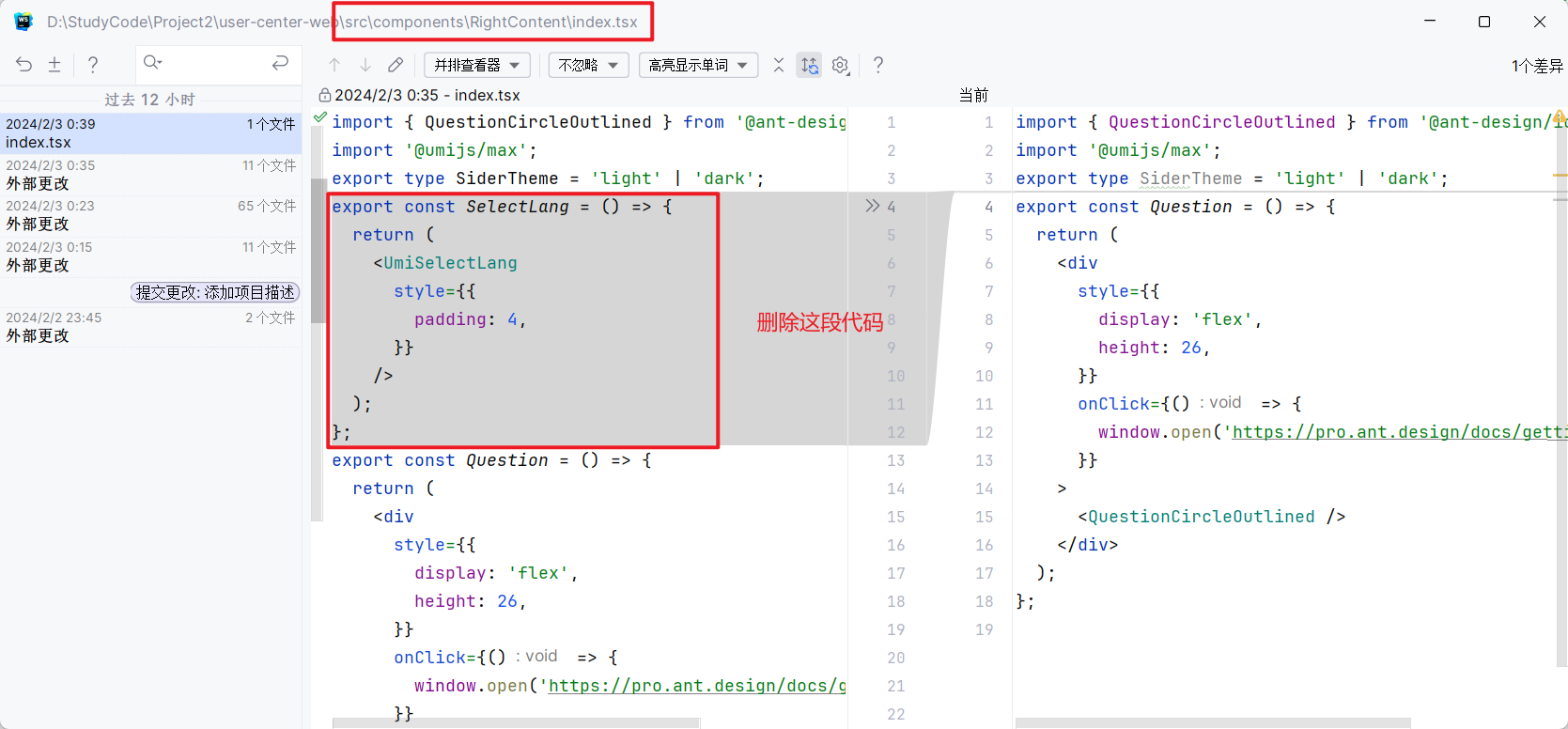The width and height of the screenshot is (1568, 729).
Task: Open the 高亮显示单词 highlight dropdown
Action: click(698, 65)
